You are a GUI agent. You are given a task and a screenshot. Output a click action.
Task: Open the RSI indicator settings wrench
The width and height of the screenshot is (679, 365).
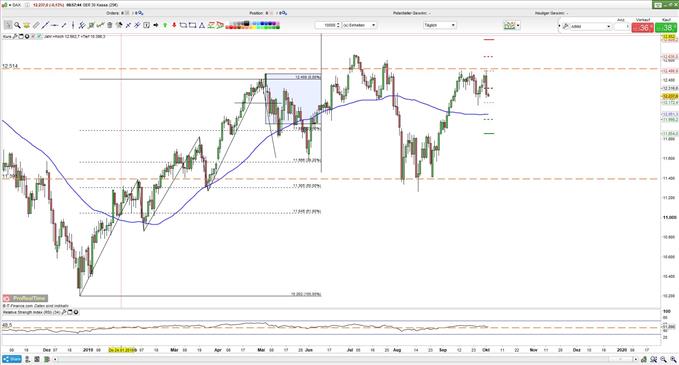[x=64, y=312]
